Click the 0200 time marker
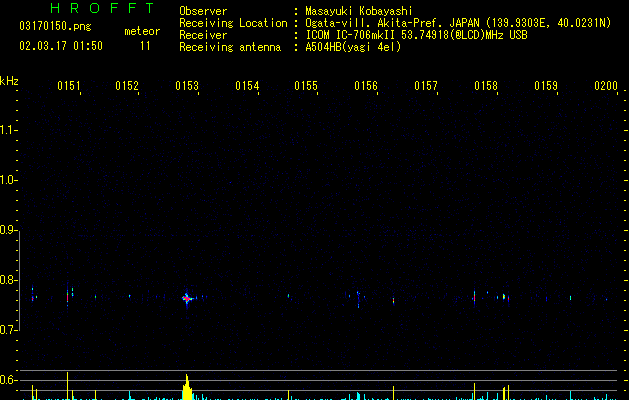 pos(606,86)
